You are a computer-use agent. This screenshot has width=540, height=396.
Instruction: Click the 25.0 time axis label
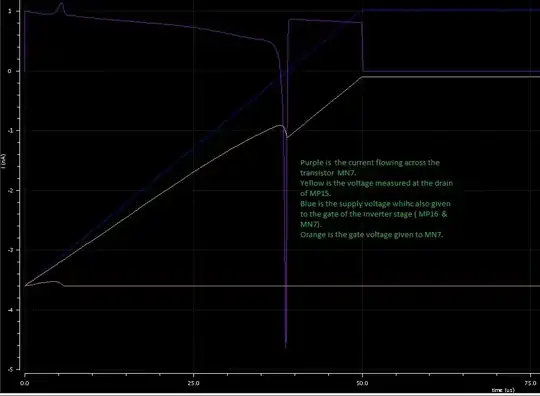[x=194, y=383]
